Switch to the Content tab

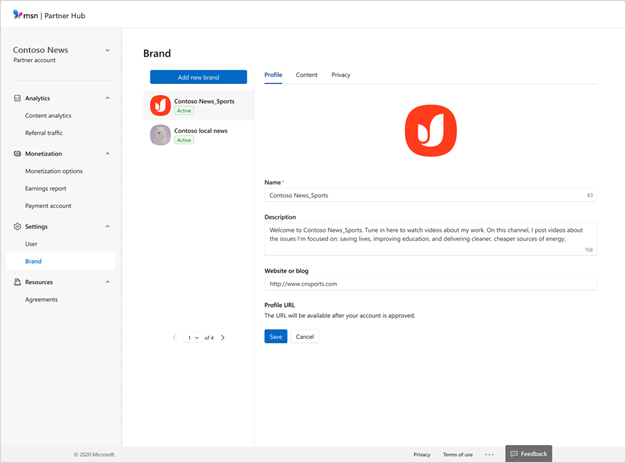click(306, 75)
